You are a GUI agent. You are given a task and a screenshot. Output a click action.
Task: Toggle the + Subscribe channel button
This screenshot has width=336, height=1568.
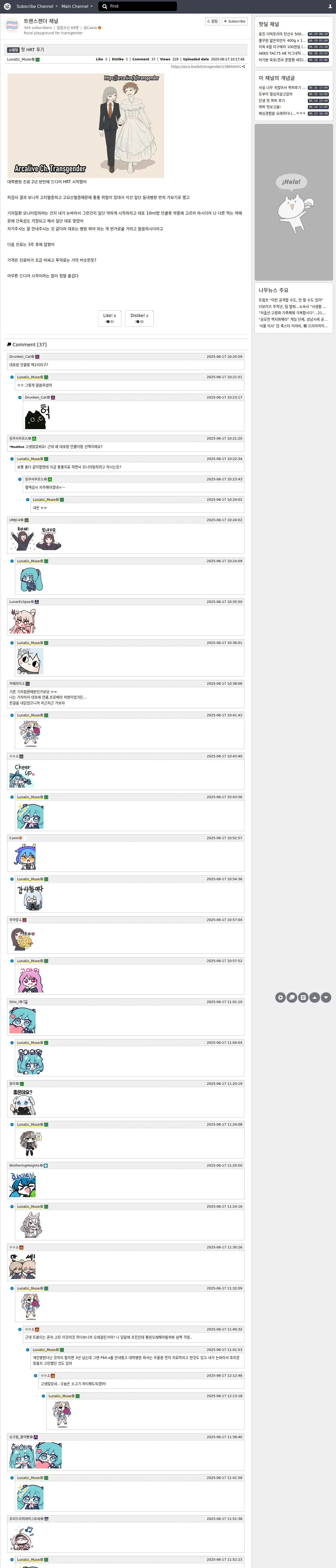click(x=235, y=21)
